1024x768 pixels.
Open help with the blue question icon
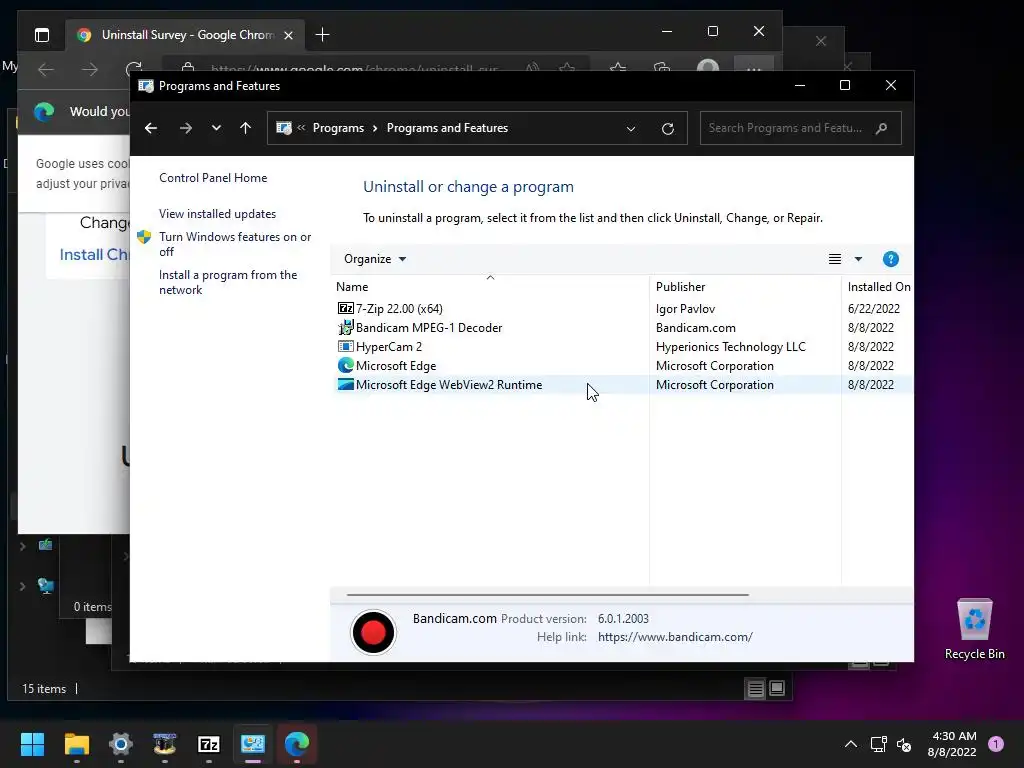891,259
